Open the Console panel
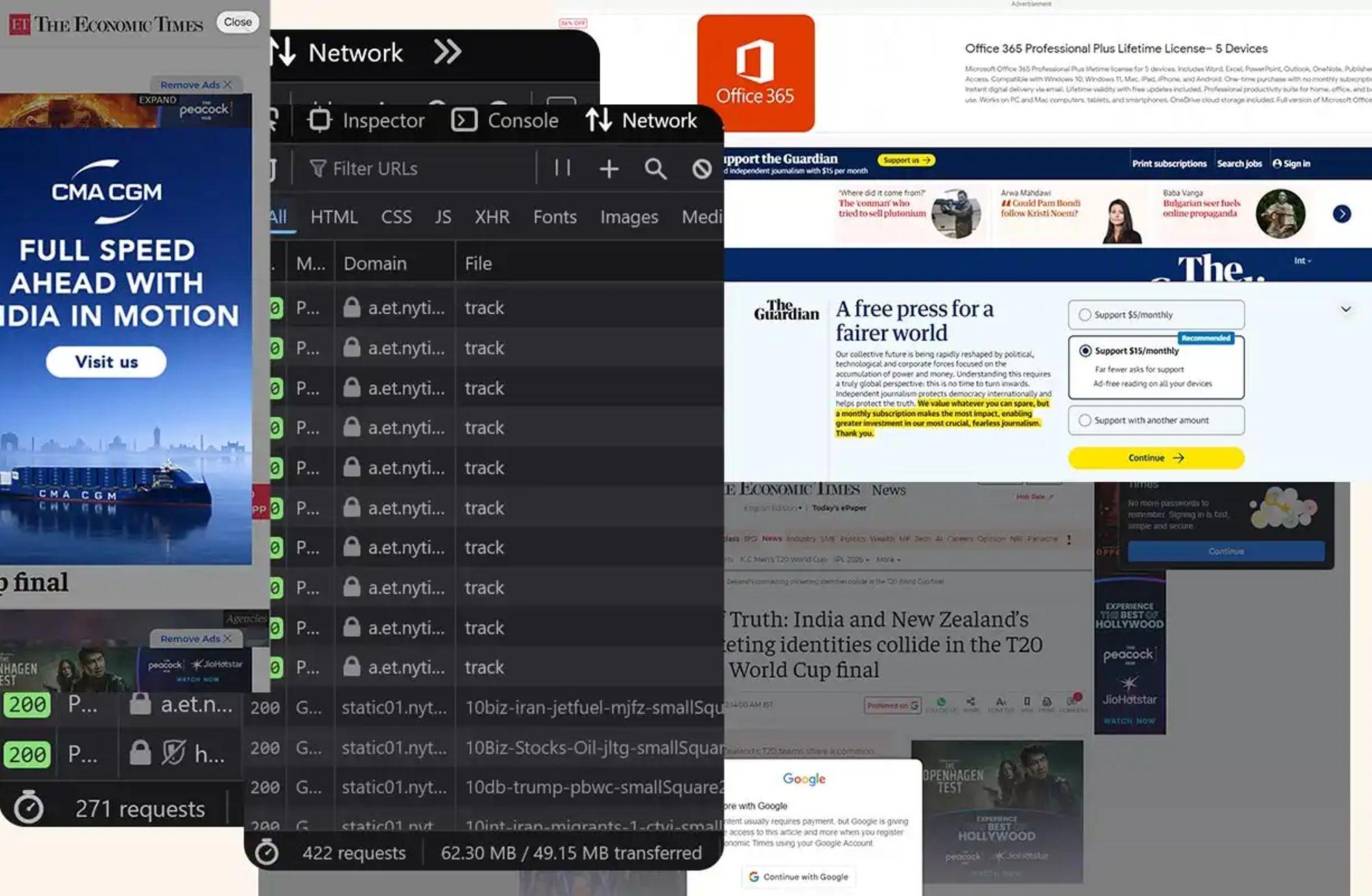This screenshot has width=1372, height=896. (x=505, y=121)
